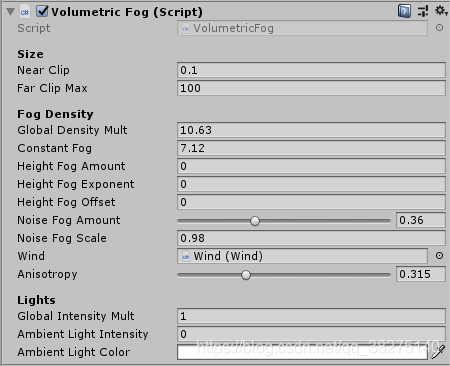450x366 pixels.
Task: Edit the Anisotropy 0.315 value field
Action: tap(421, 274)
